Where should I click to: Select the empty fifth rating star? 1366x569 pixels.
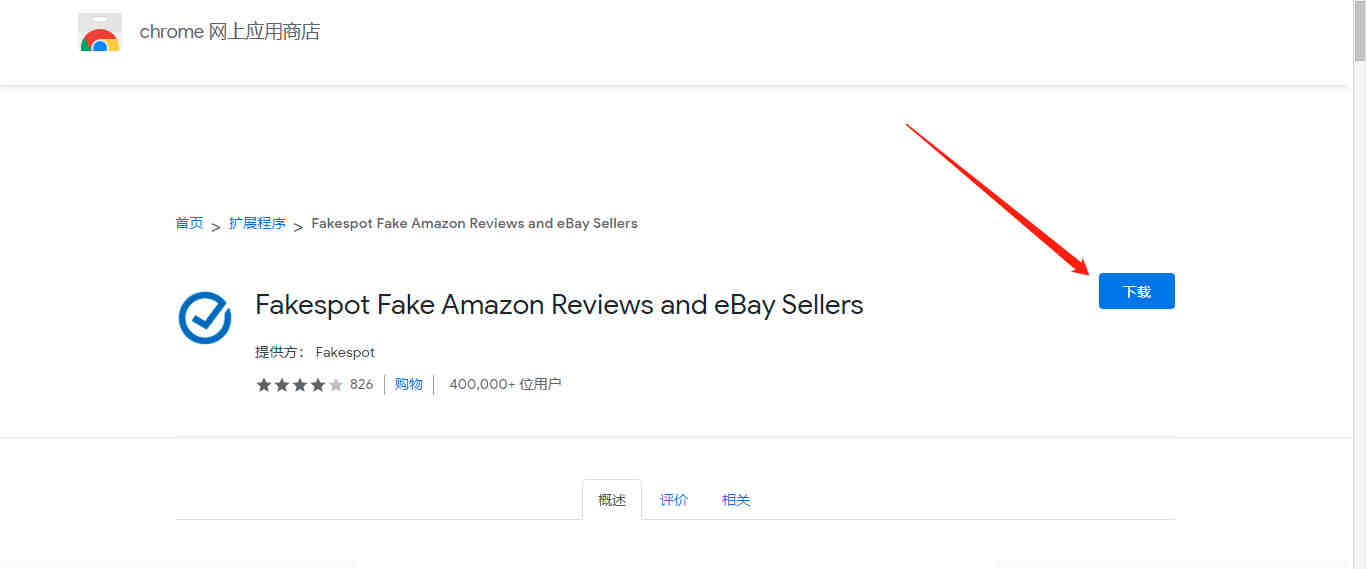click(x=336, y=385)
